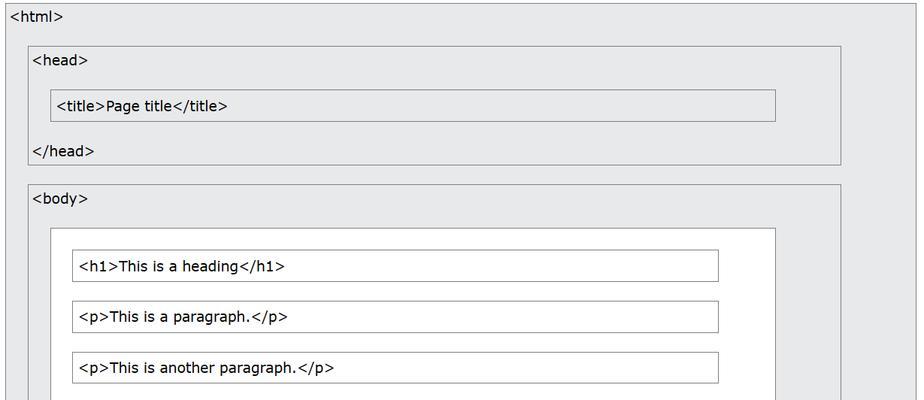Click opening <p> tag before 'This is another'
Screen dimensions: 924x400
tap(94, 368)
